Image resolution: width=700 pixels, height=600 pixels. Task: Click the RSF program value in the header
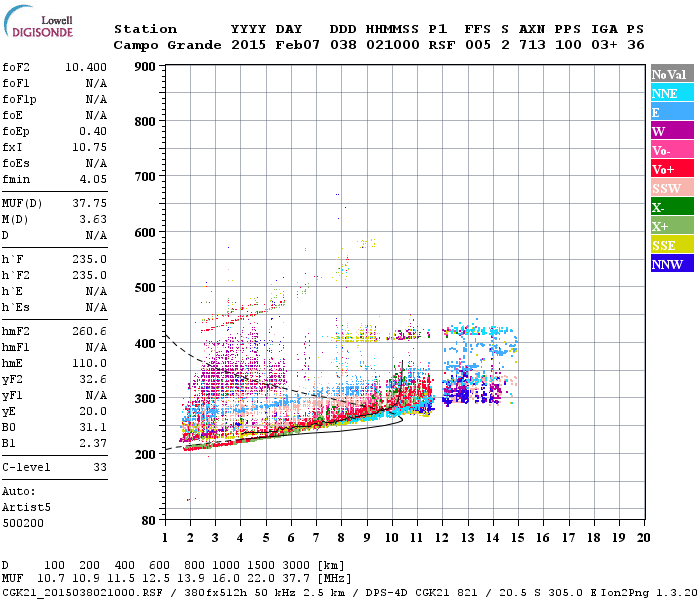tap(442, 45)
